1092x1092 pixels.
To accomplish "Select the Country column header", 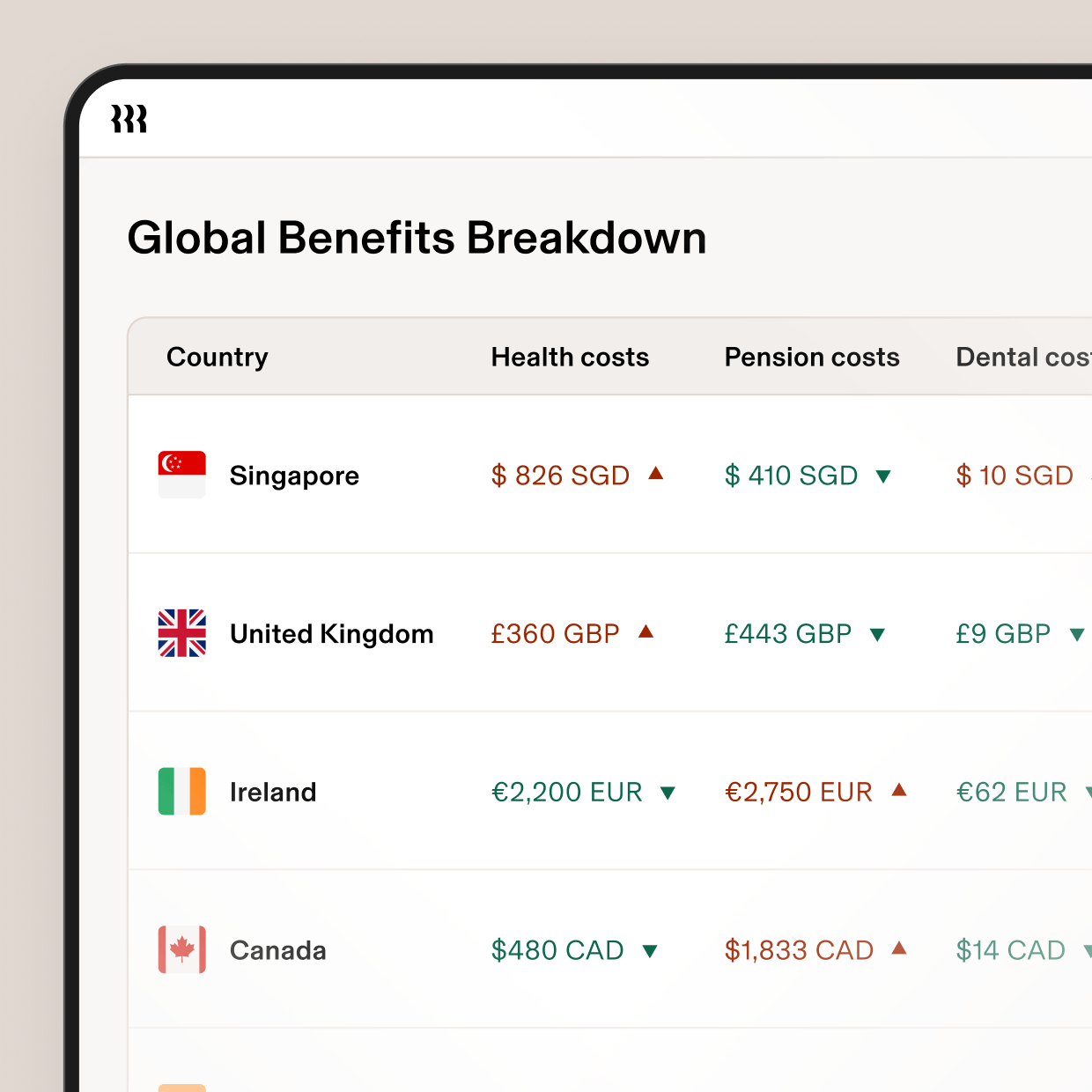I will click(x=217, y=357).
